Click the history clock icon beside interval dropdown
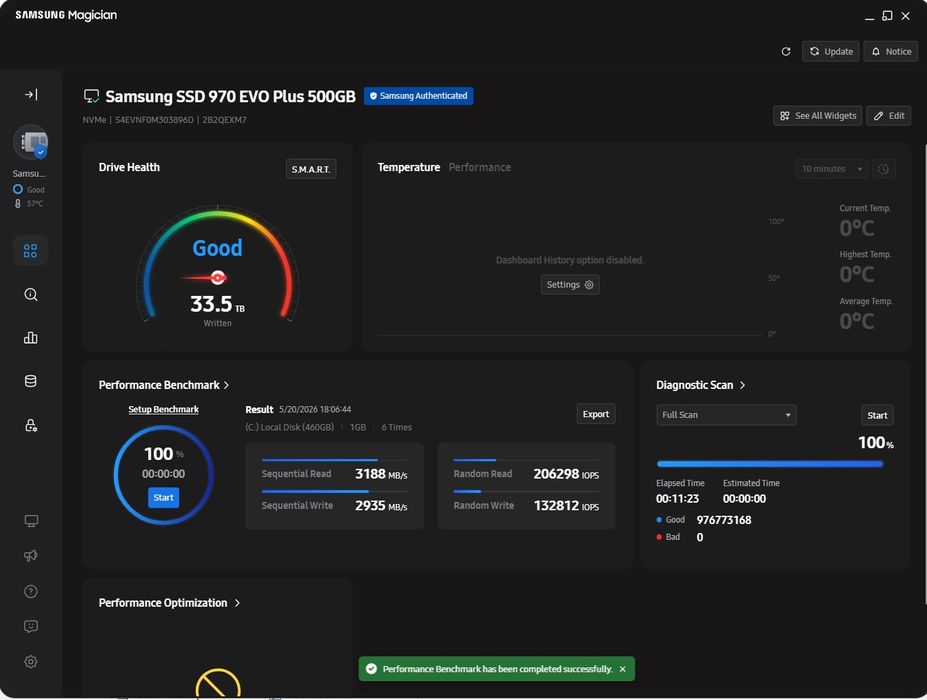 point(883,169)
